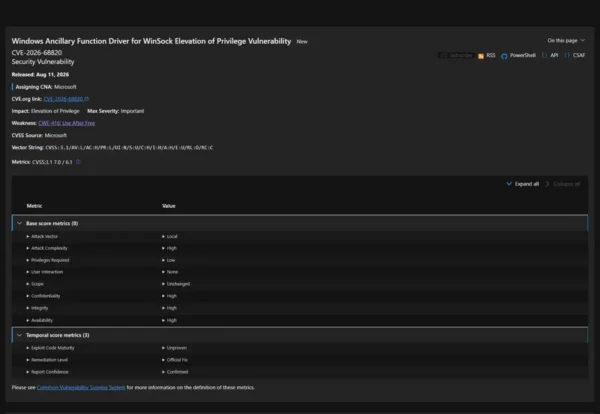Viewport: 600px width, 414px height.
Task: Open the CWE-416 Use After Free link
Action: [x=67, y=123]
